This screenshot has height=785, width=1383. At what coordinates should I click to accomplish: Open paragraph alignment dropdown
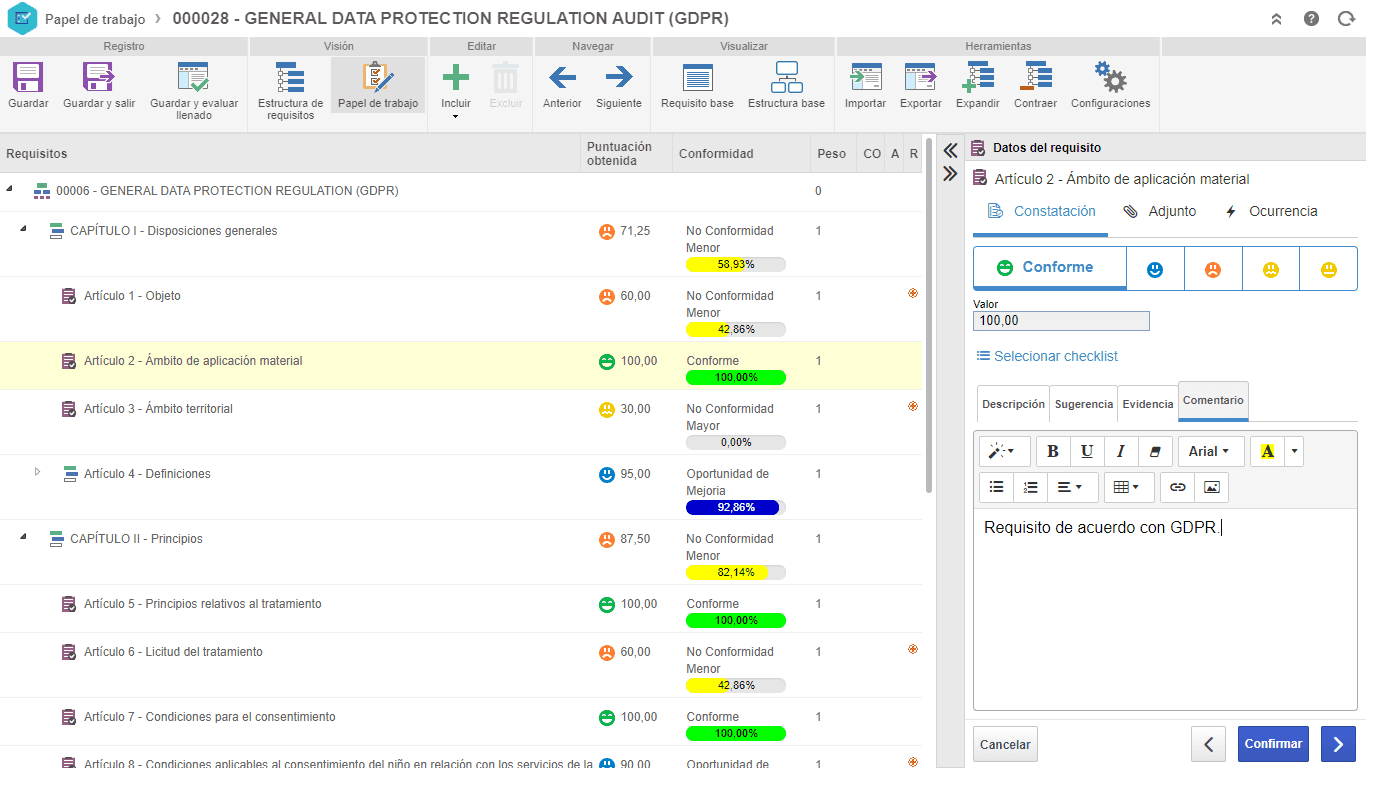click(x=1072, y=487)
